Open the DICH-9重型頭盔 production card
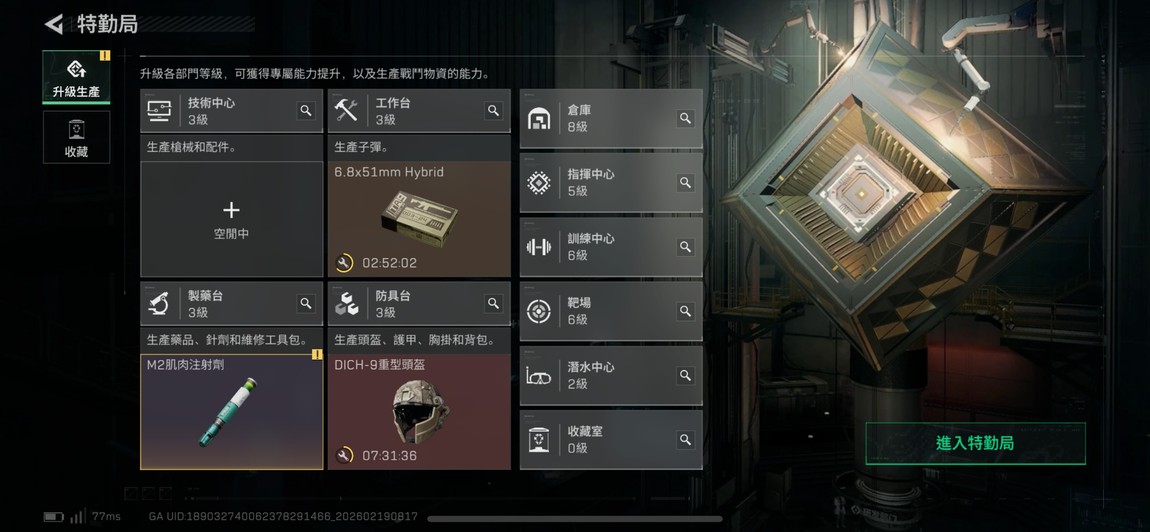Viewport: 1150px width, 532px height. 420,412
